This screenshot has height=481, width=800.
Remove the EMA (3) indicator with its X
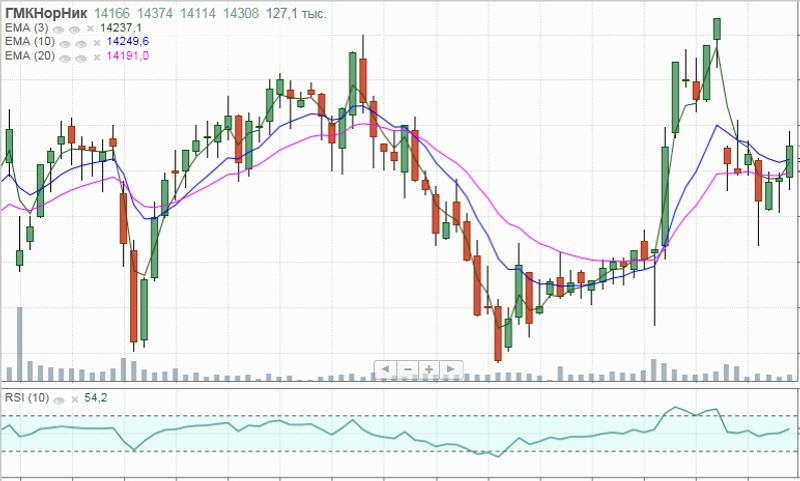click(90, 29)
